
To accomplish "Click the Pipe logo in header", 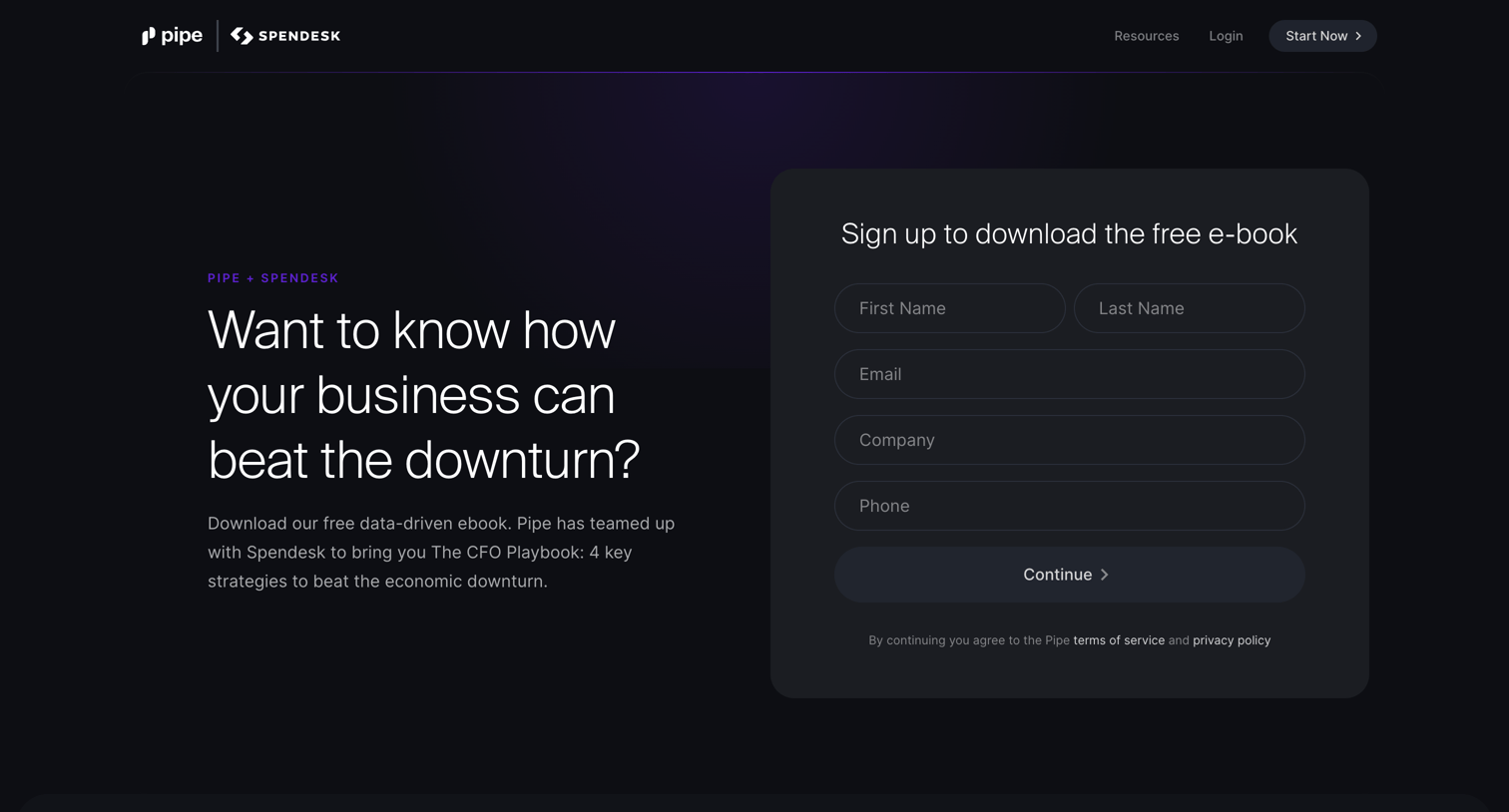I will (172, 36).
